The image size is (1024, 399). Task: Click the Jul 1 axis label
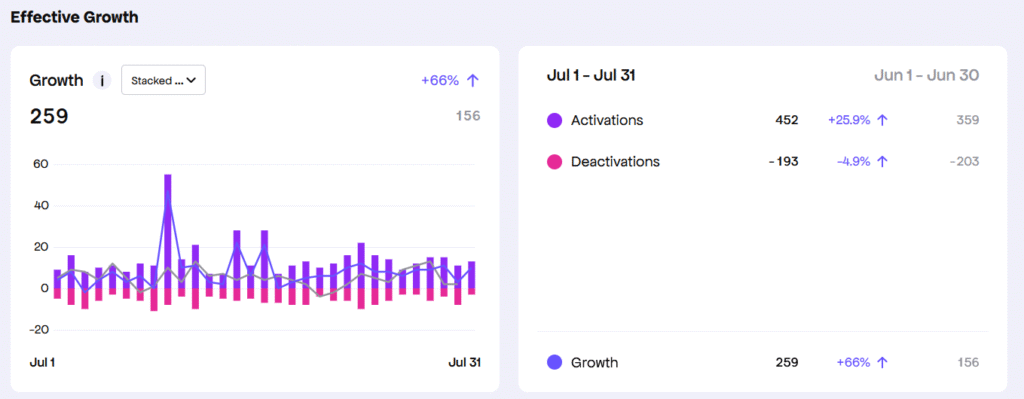[42, 362]
